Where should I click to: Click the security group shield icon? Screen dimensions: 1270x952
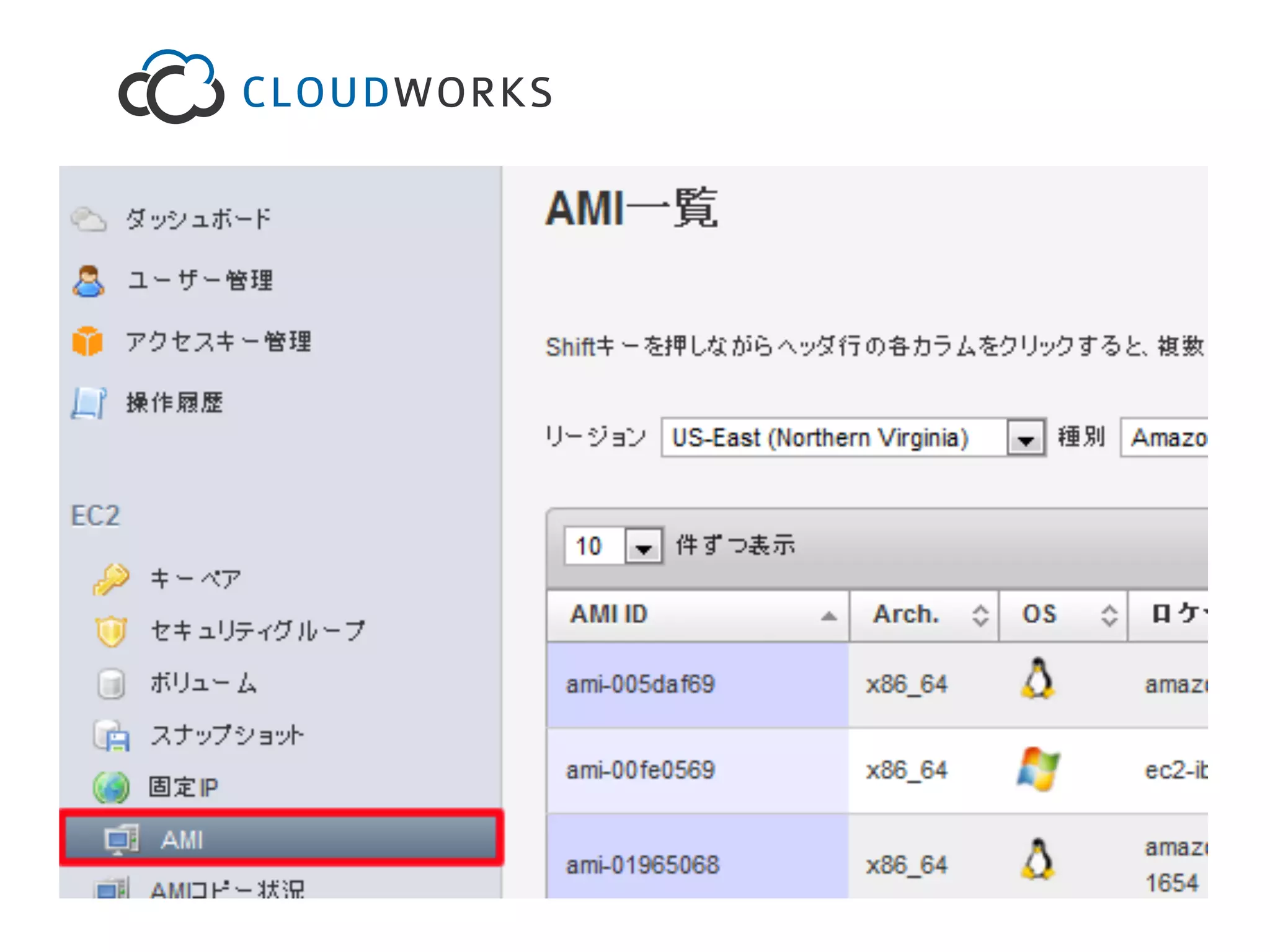pos(111,631)
